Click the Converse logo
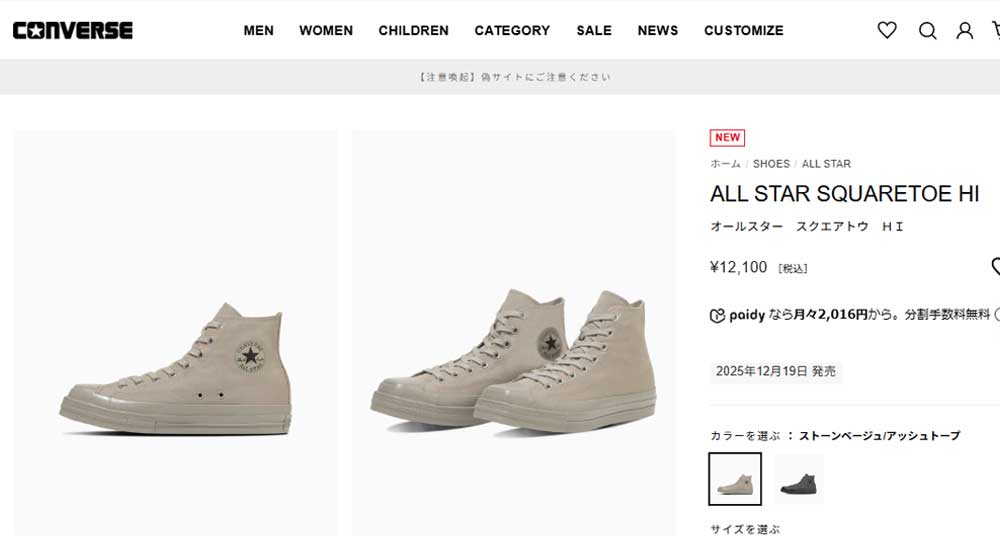The height and width of the screenshot is (547, 1000). pos(72,30)
